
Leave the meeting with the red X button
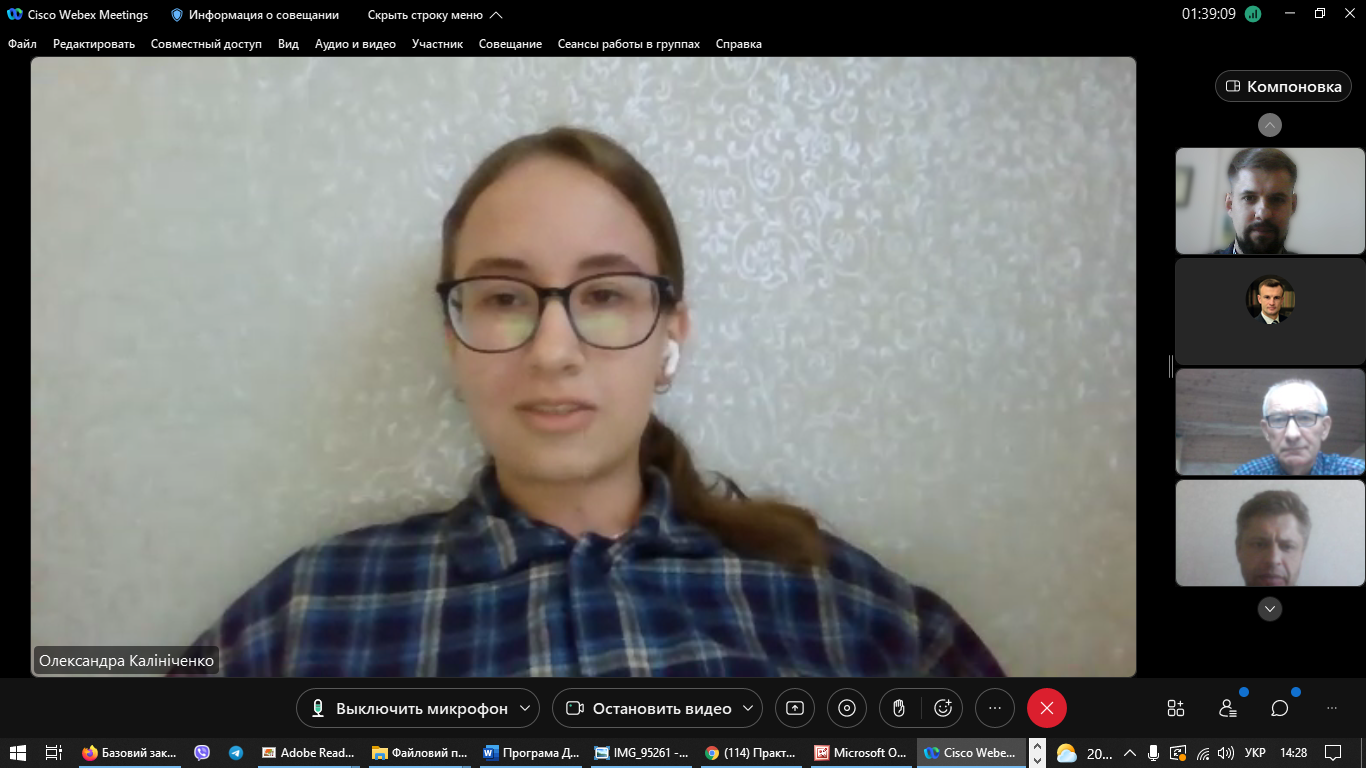coord(1047,708)
